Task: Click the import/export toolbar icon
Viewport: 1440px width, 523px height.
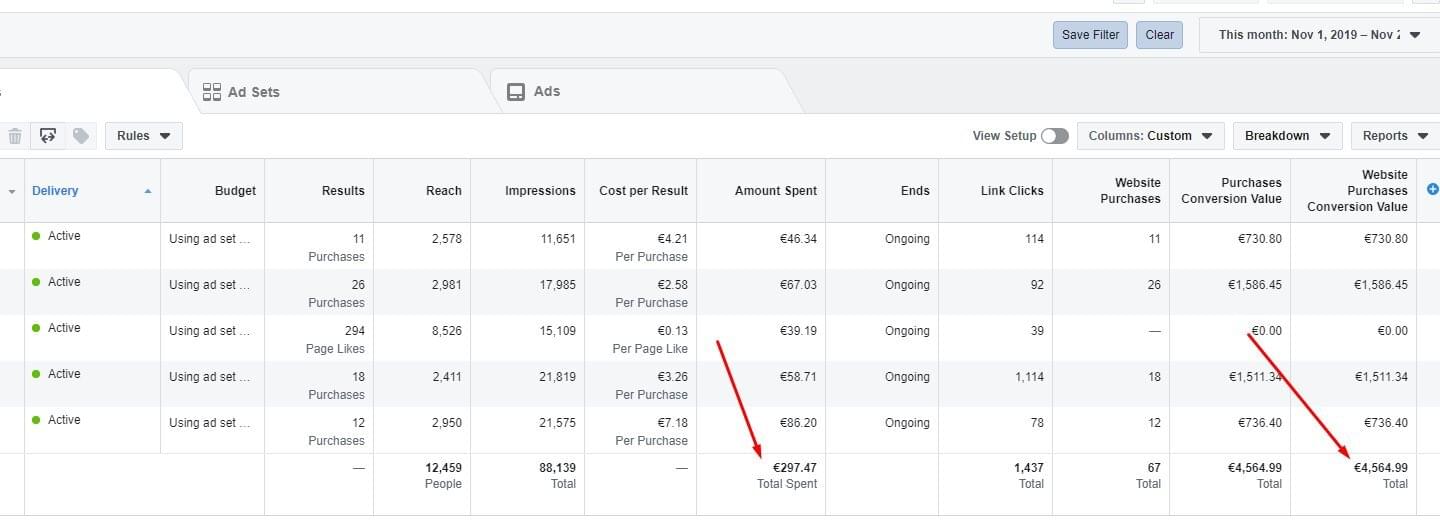Action: click(x=48, y=136)
